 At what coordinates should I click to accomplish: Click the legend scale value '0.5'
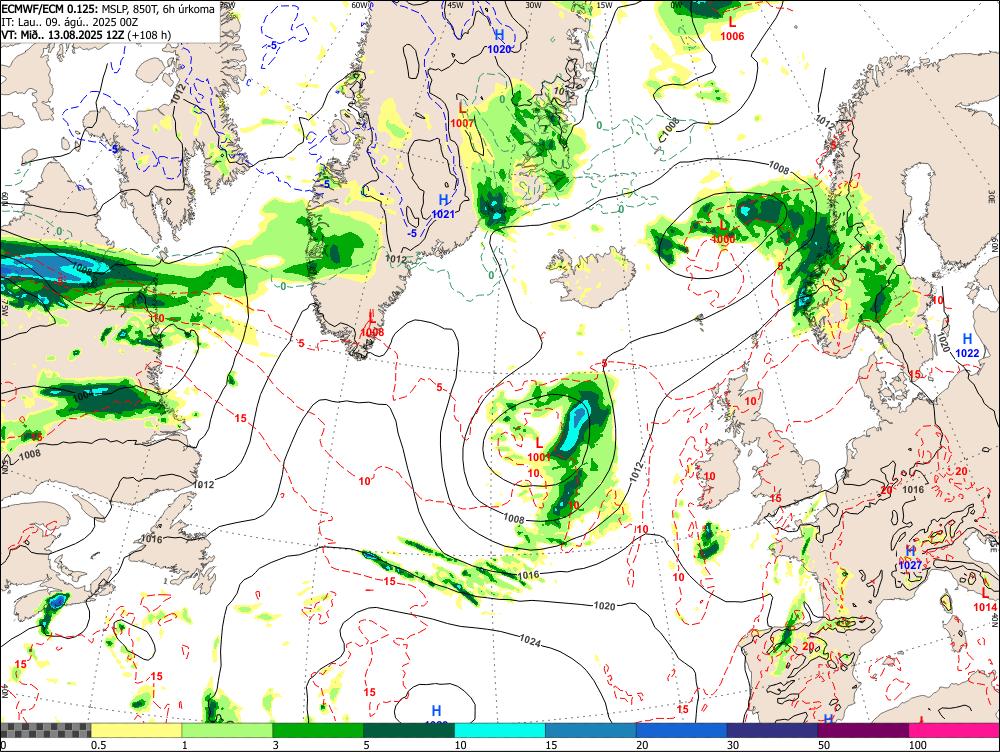click(98, 745)
